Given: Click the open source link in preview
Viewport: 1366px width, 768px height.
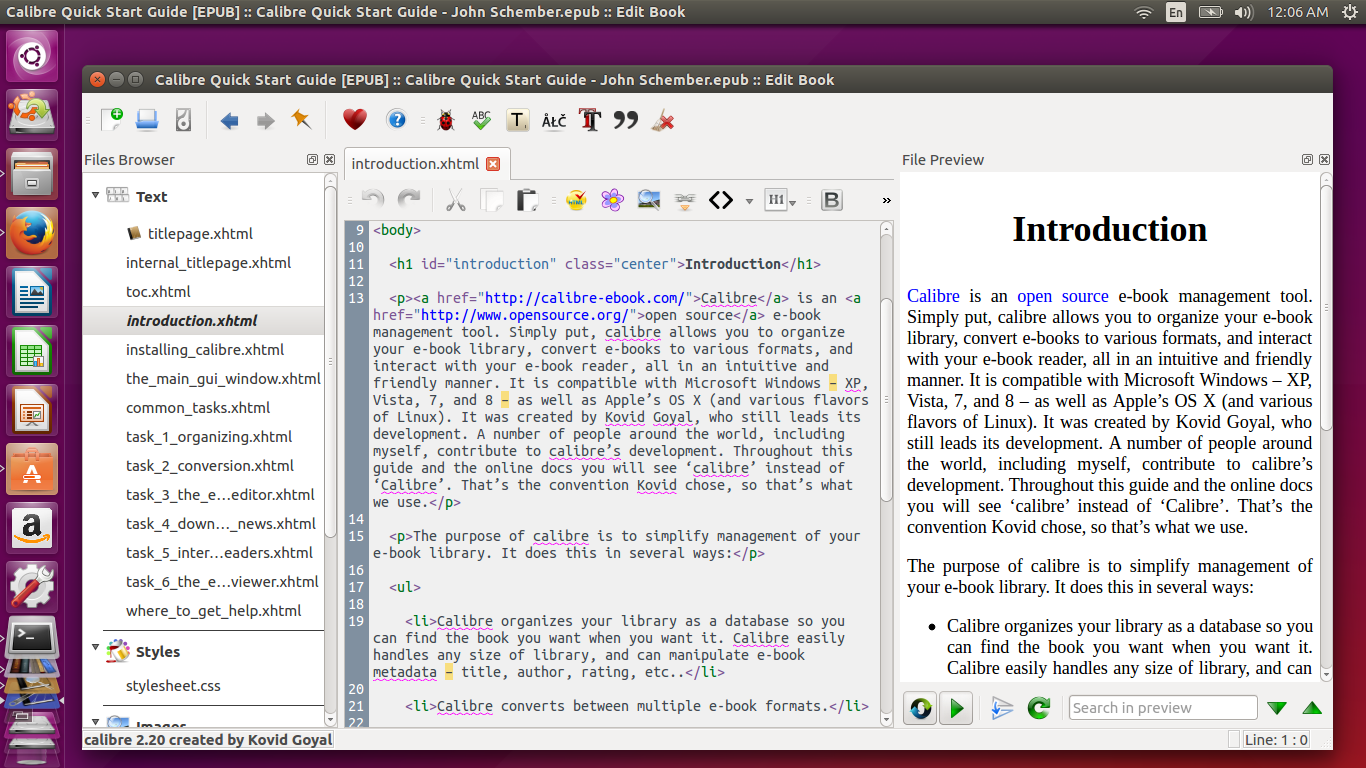Looking at the screenshot, I should [1063, 296].
